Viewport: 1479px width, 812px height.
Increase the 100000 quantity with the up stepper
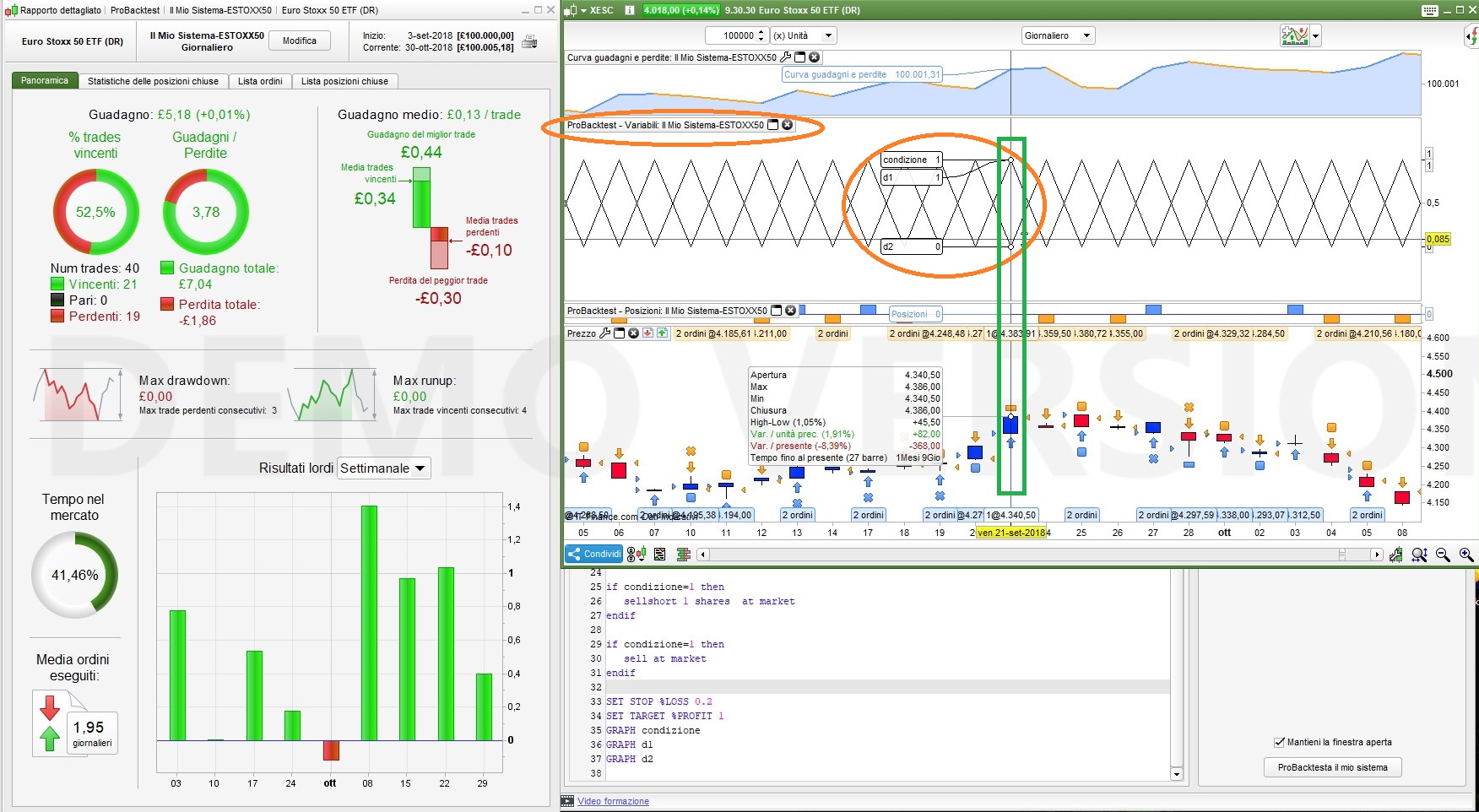tap(761, 32)
